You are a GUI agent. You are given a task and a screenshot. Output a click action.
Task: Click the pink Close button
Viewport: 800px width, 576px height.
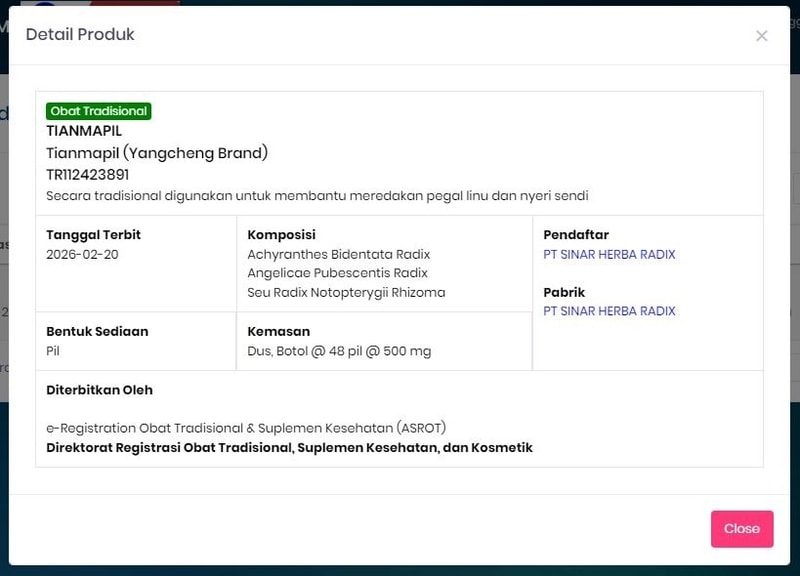pyautogui.click(x=741, y=529)
